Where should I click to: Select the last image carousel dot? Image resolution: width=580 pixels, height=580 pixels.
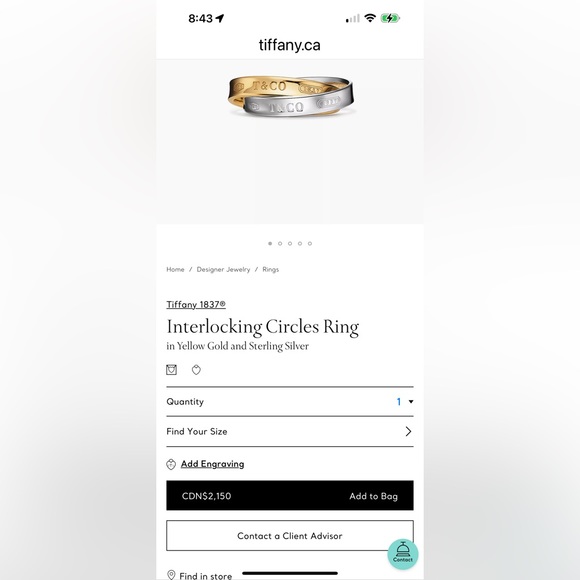[x=310, y=243]
